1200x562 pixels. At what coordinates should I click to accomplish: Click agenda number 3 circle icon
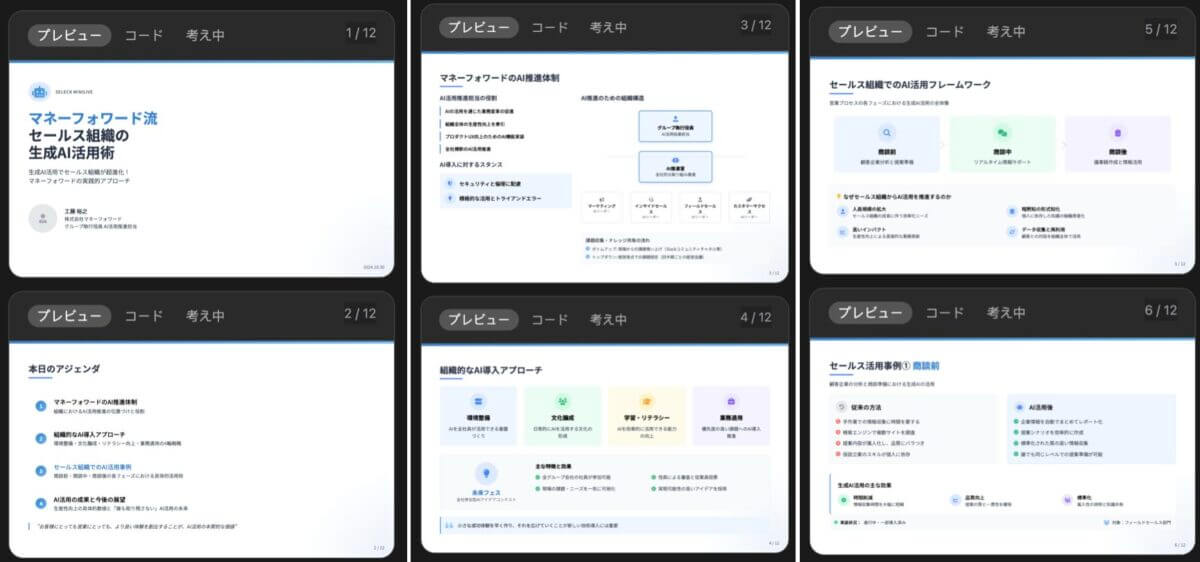[x=41, y=470]
